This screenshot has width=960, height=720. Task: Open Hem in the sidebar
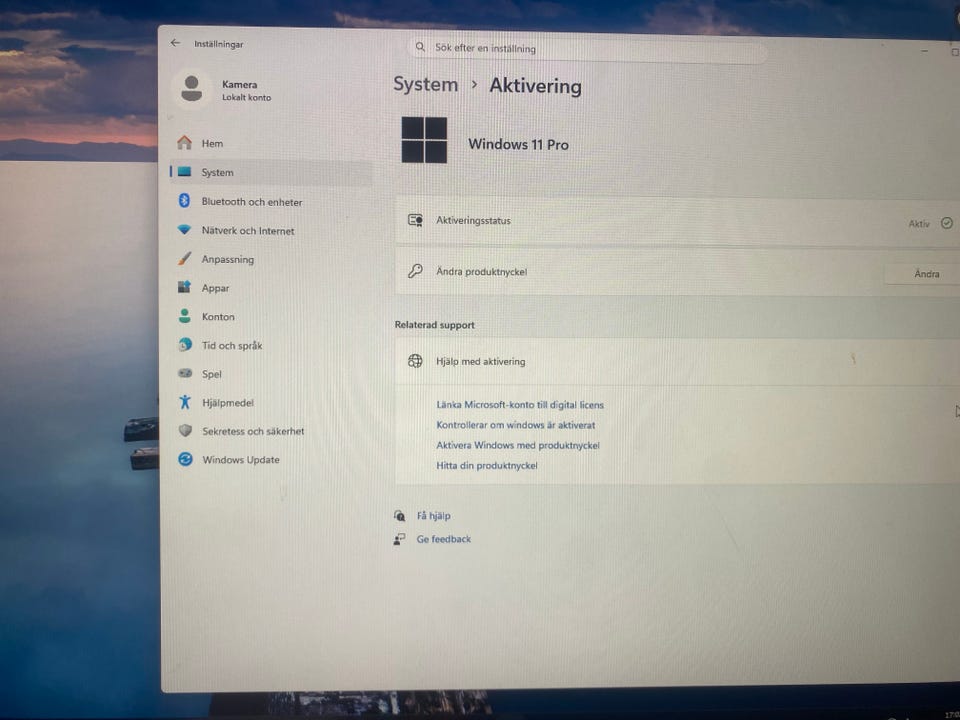pyautogui.click(x=271, y=143)
